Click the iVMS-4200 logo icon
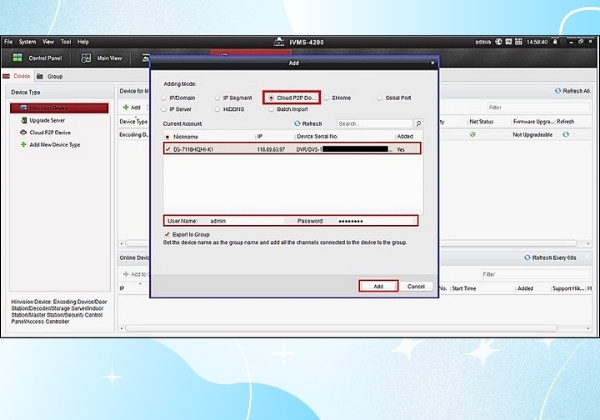The image size is (600, 420). 279,42
